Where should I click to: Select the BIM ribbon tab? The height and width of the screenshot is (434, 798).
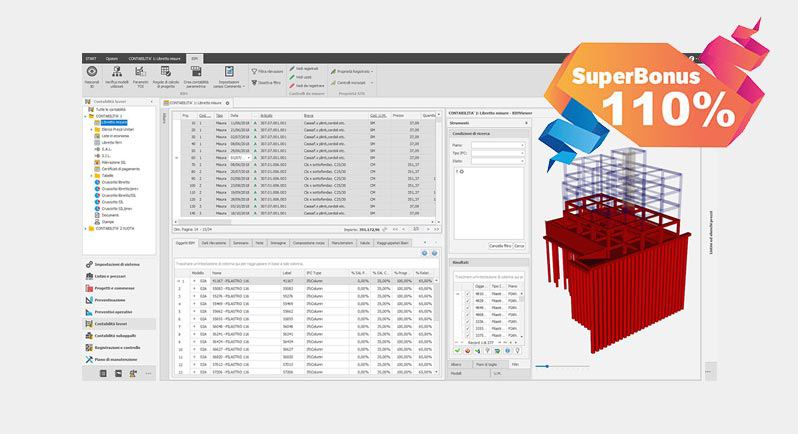click(194, 59)
